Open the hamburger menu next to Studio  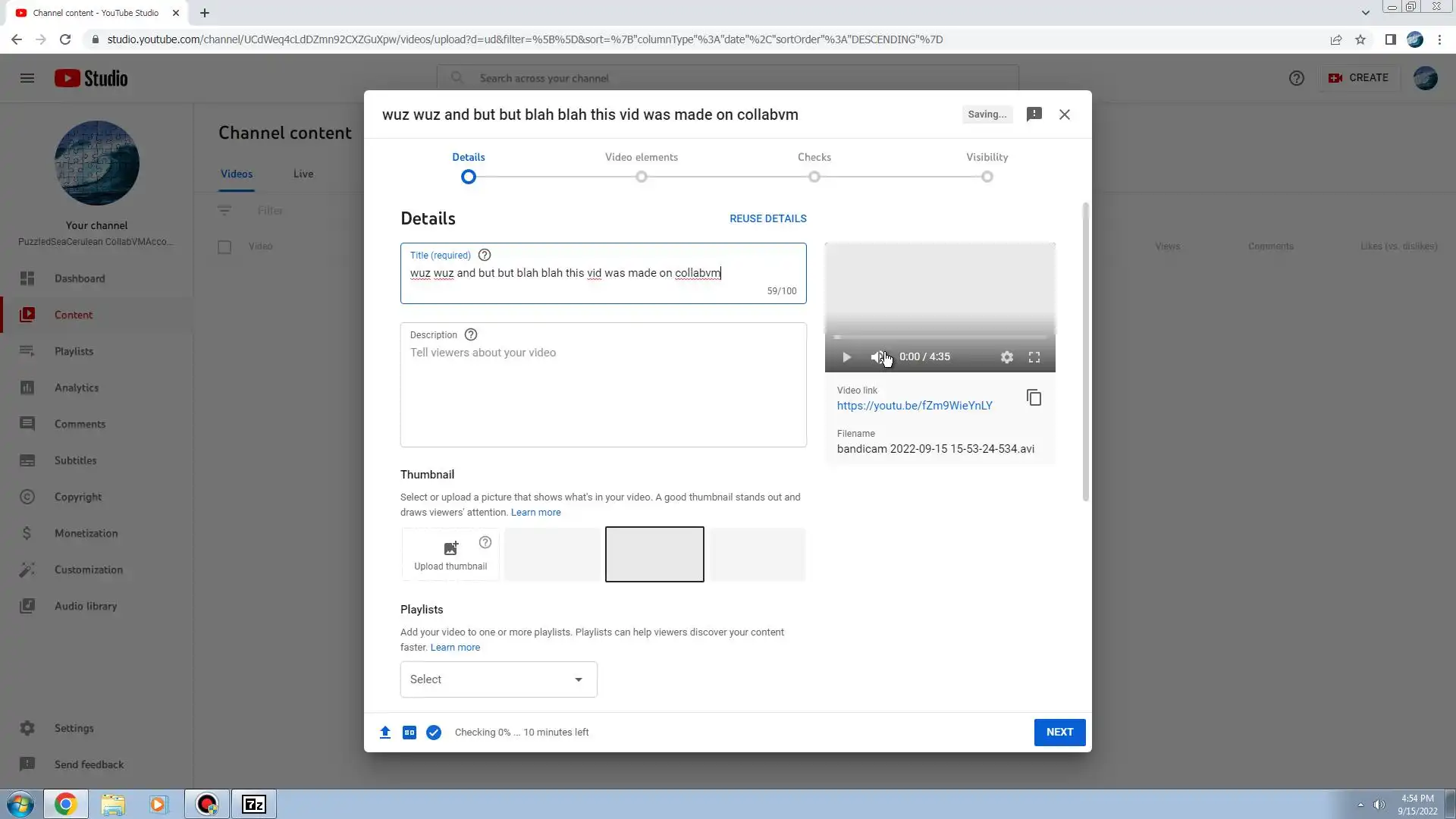pos(27,78)
